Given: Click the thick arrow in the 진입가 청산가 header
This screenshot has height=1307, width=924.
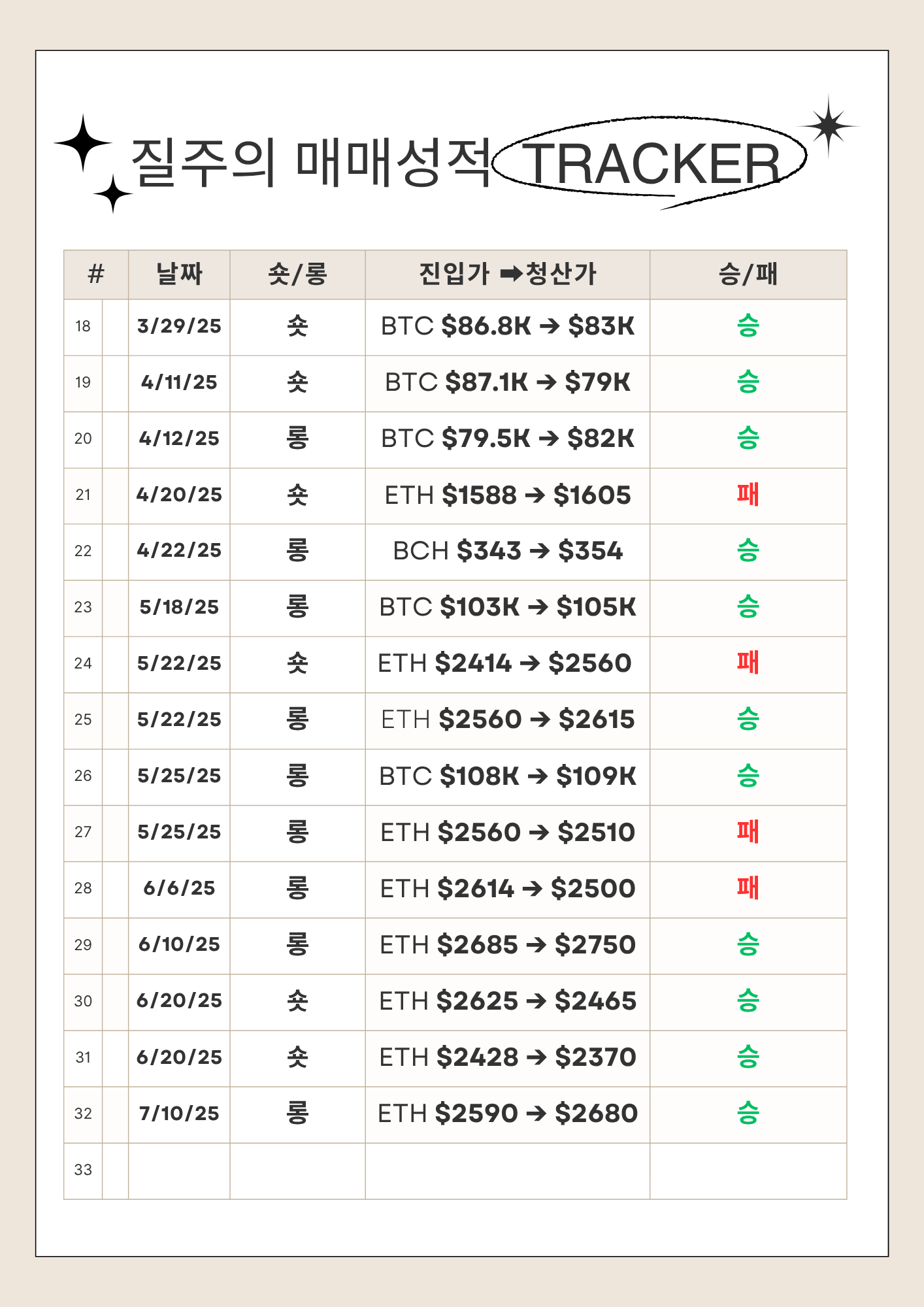Looking at the screenshot, I should click(510, 274).
